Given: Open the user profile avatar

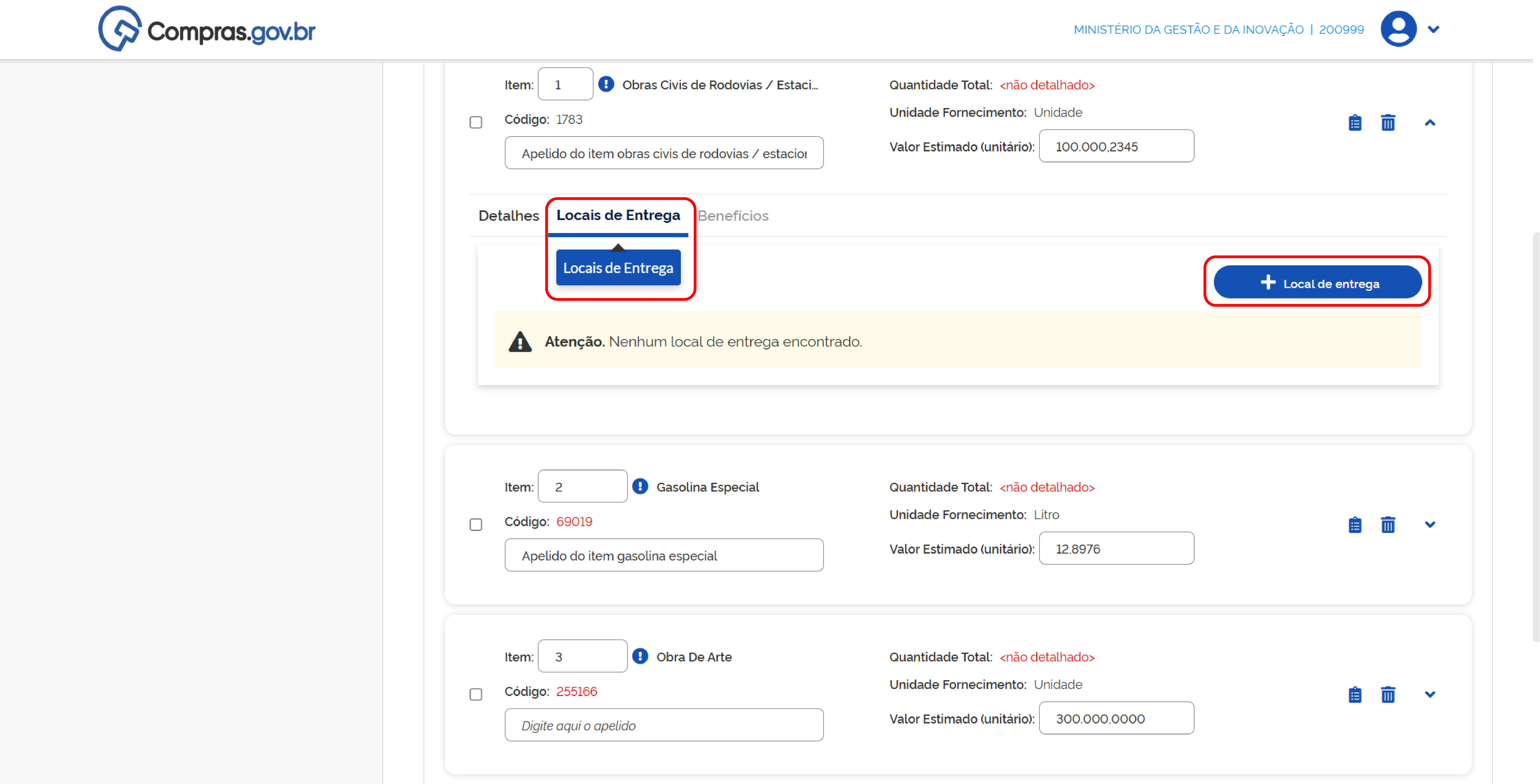Looking at the screenshot, I should coord(1398,29).
